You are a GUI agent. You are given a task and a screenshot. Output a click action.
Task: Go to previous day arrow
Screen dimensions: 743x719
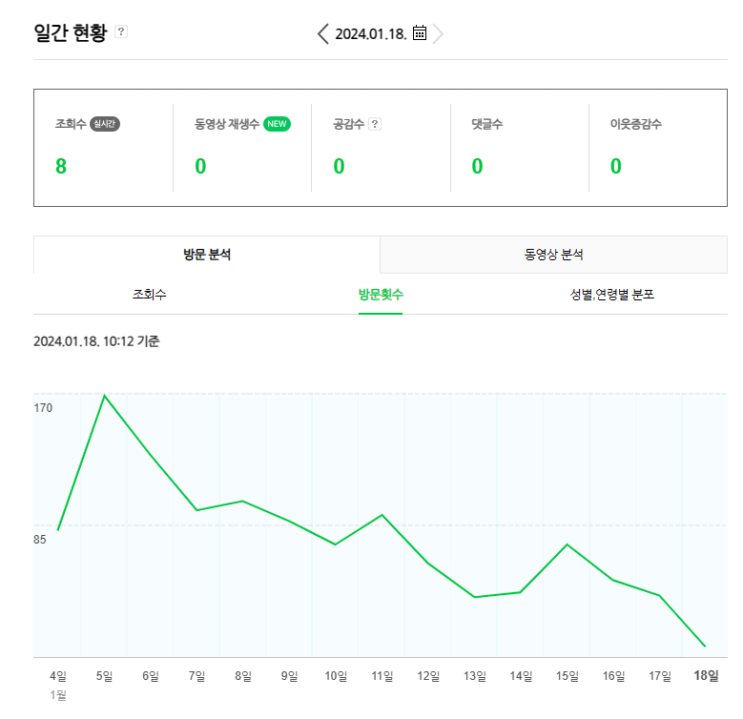[x=322, y=33]
